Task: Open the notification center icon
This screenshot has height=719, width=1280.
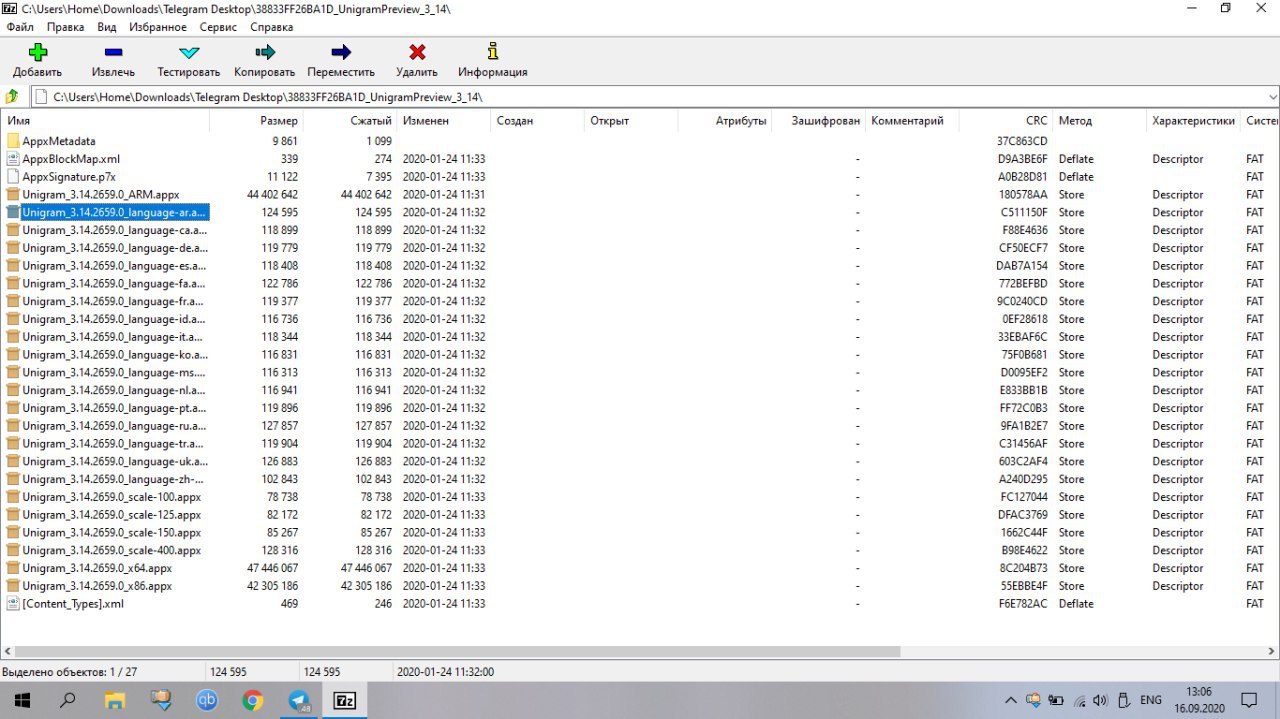Action: [1249, 700]
